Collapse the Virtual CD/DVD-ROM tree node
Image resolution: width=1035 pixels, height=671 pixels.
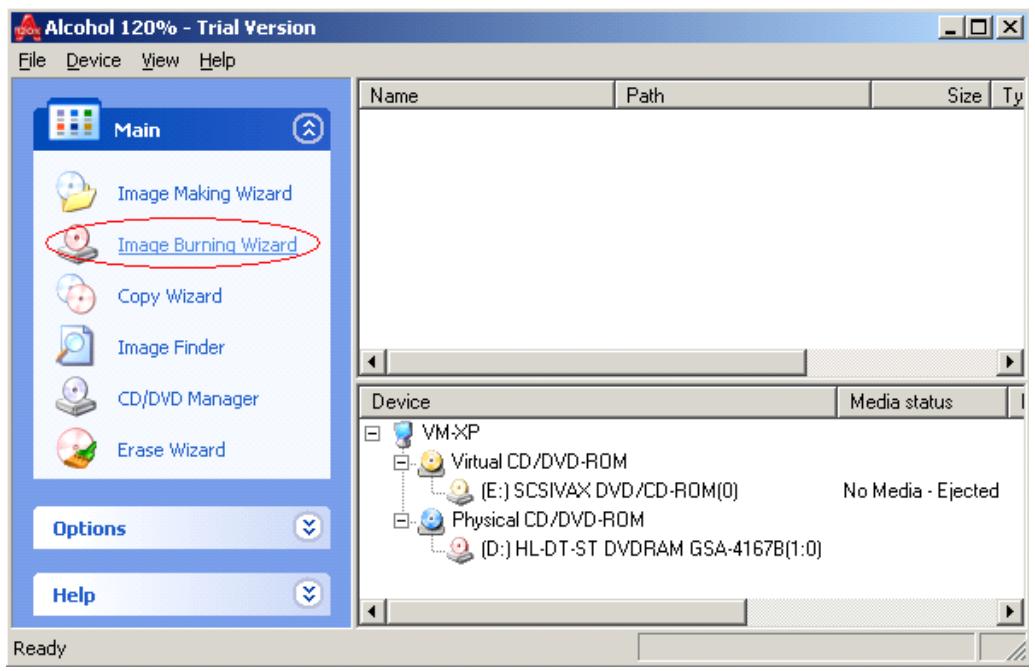[401, 463]
